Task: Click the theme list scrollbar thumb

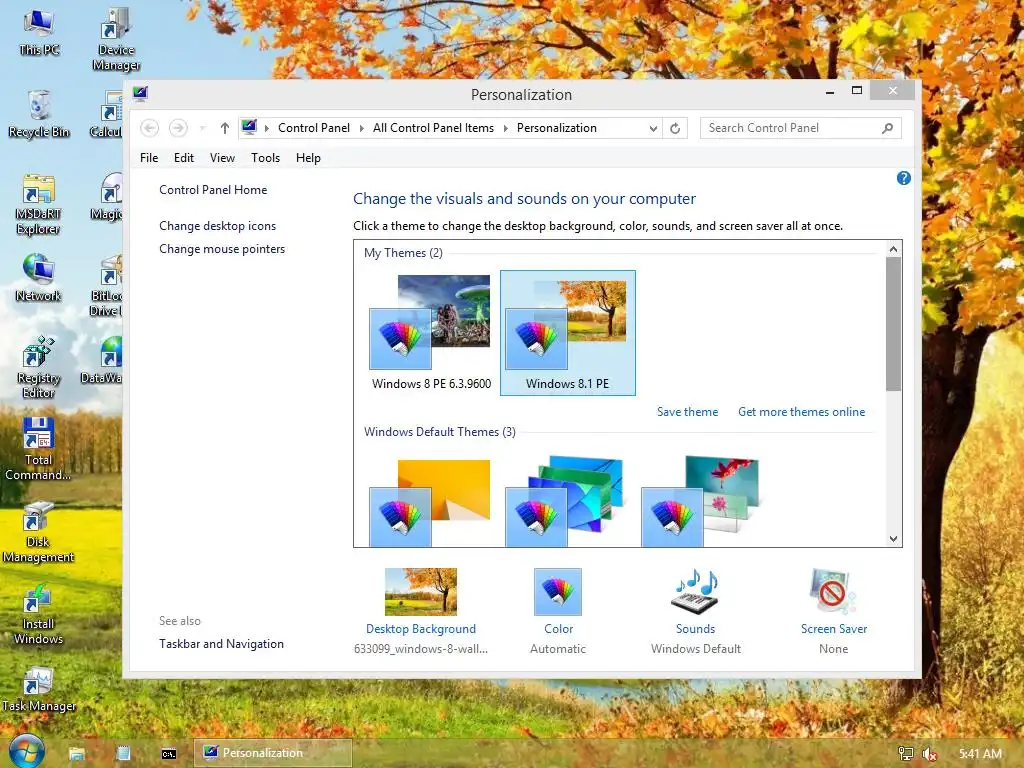Action: 893,324
